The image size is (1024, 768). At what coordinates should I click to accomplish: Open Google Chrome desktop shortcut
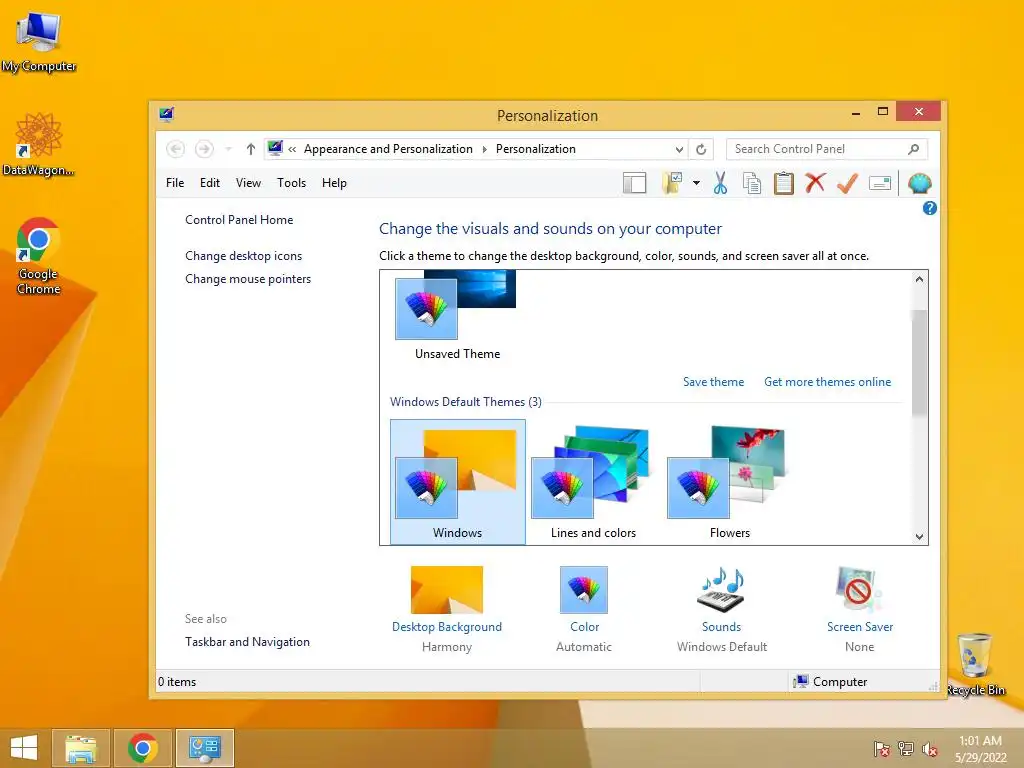[39, 256]
